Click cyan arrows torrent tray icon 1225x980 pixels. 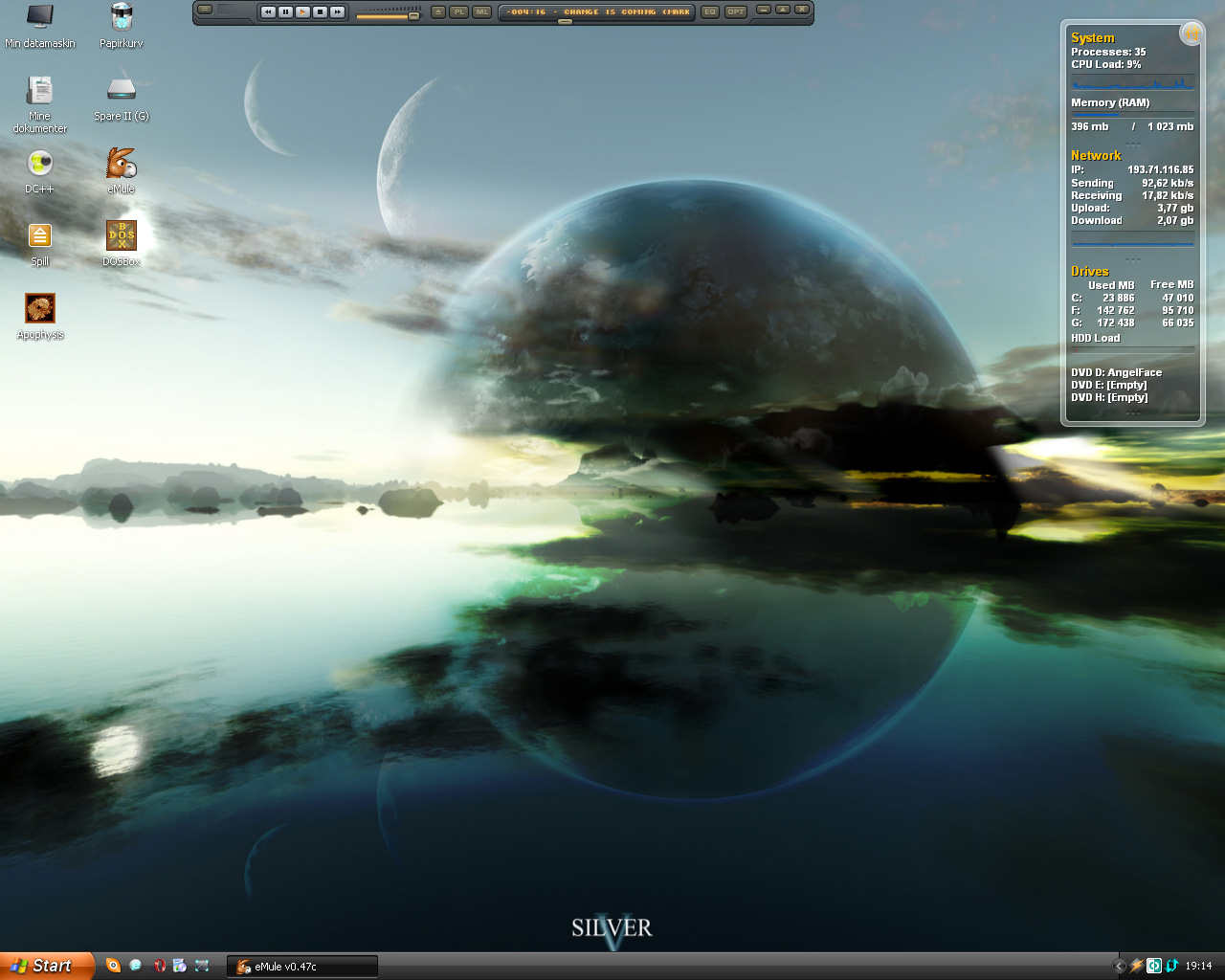pyautogui.click(x=1171, y=966)
